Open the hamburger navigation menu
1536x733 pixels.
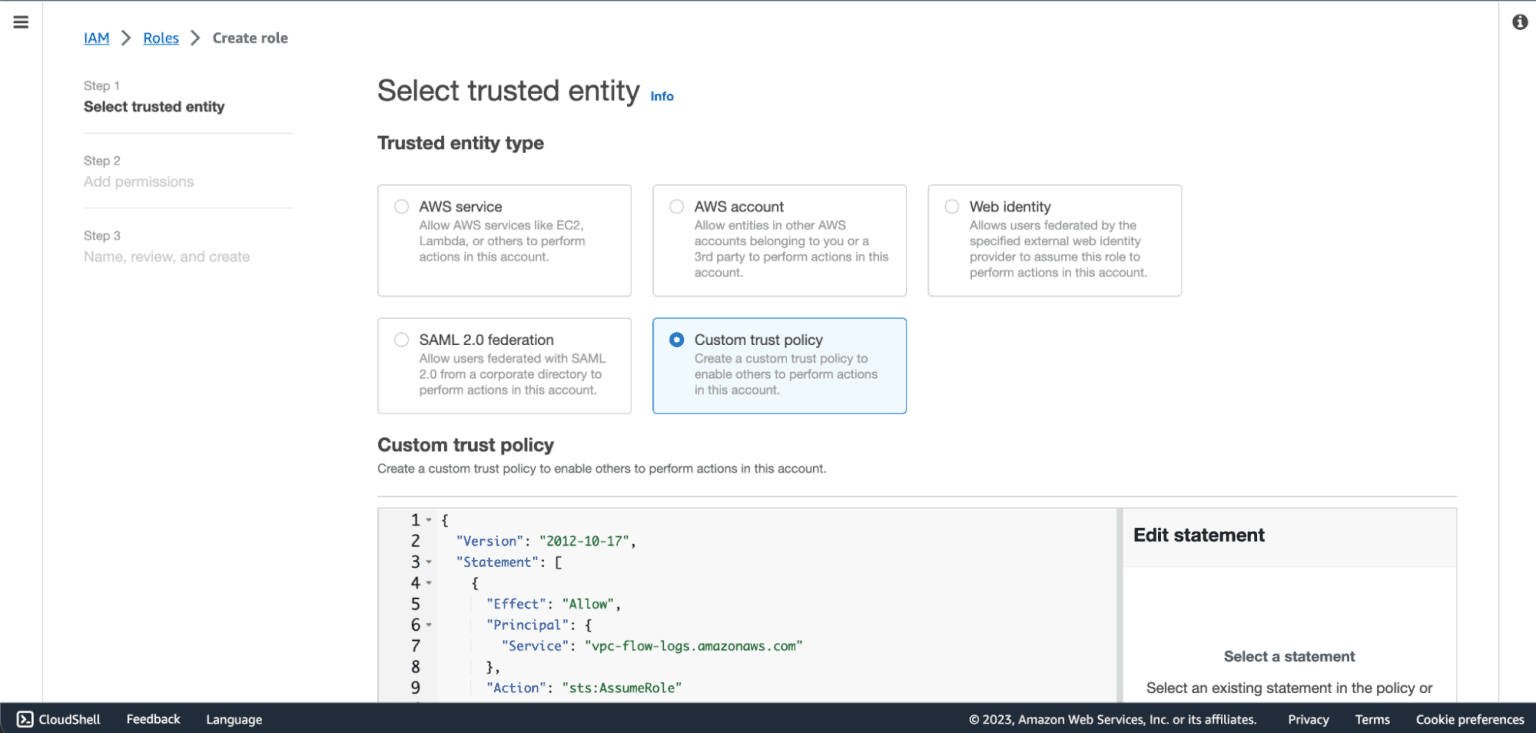(21, 22)
